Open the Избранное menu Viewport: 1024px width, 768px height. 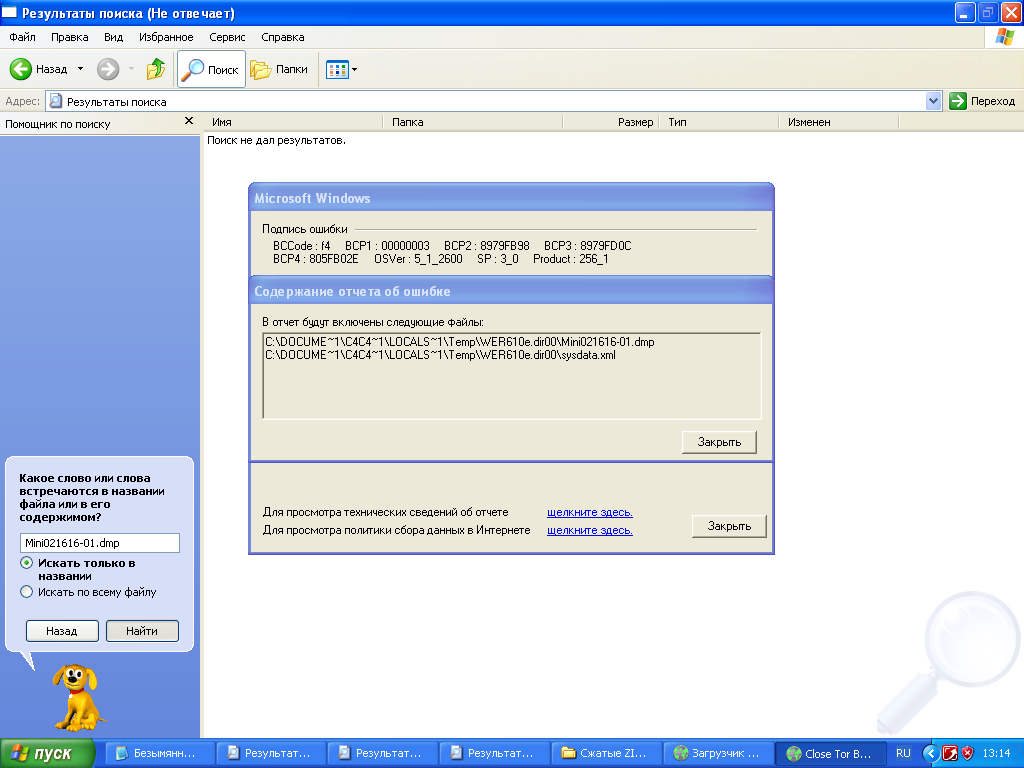pyautogui.click(x=166, y=37)
